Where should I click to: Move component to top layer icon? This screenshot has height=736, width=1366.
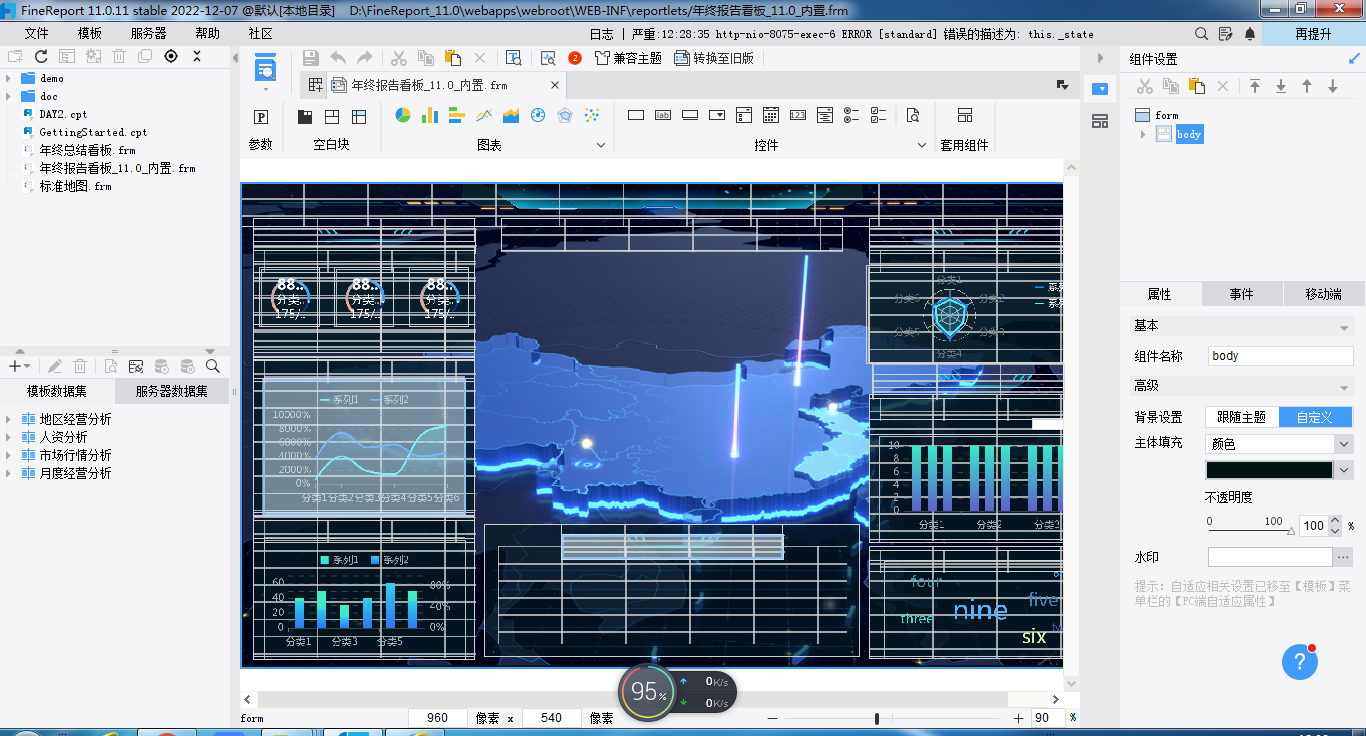[1255, 87]
